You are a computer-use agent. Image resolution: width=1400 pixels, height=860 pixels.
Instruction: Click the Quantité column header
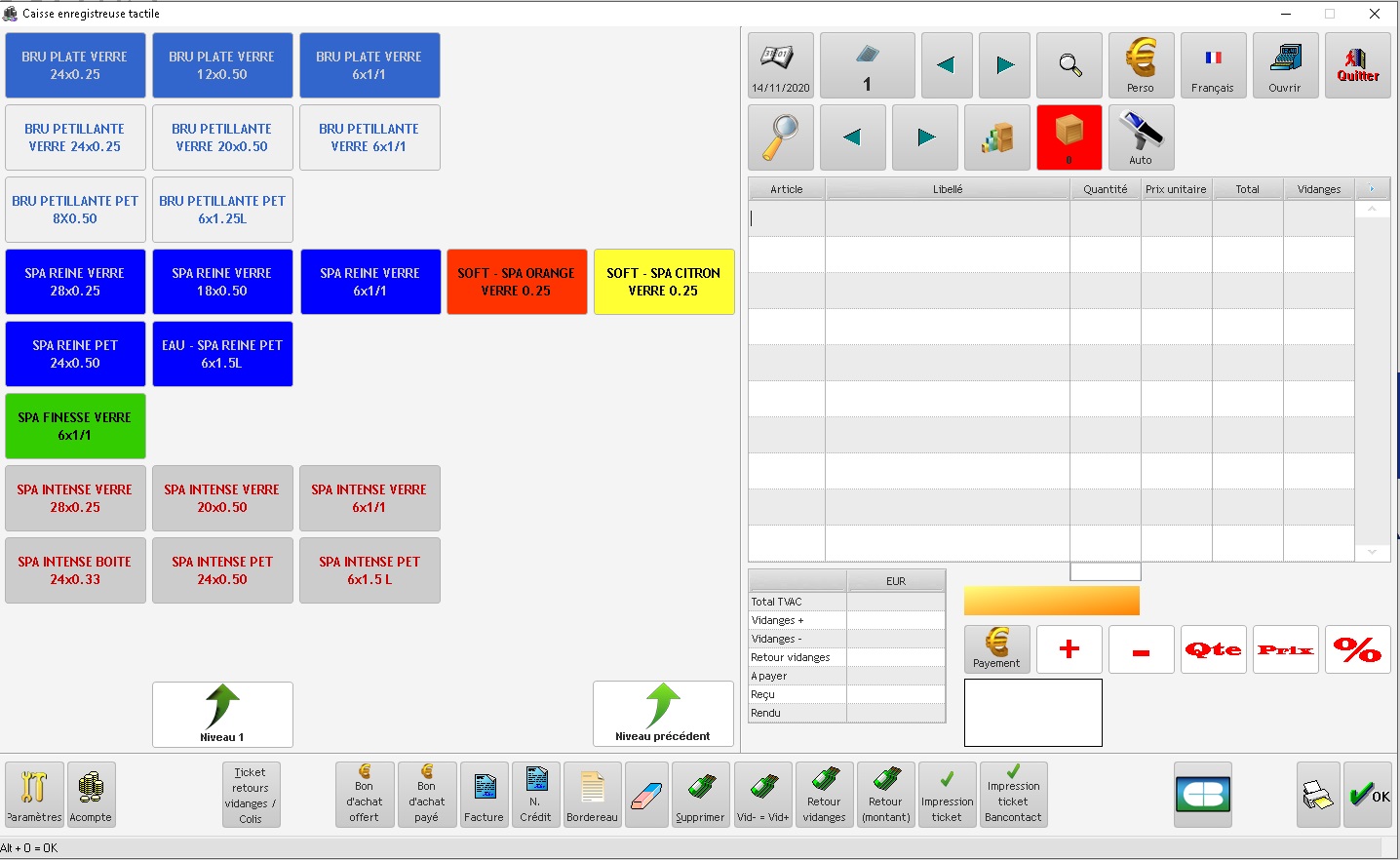1106,189
